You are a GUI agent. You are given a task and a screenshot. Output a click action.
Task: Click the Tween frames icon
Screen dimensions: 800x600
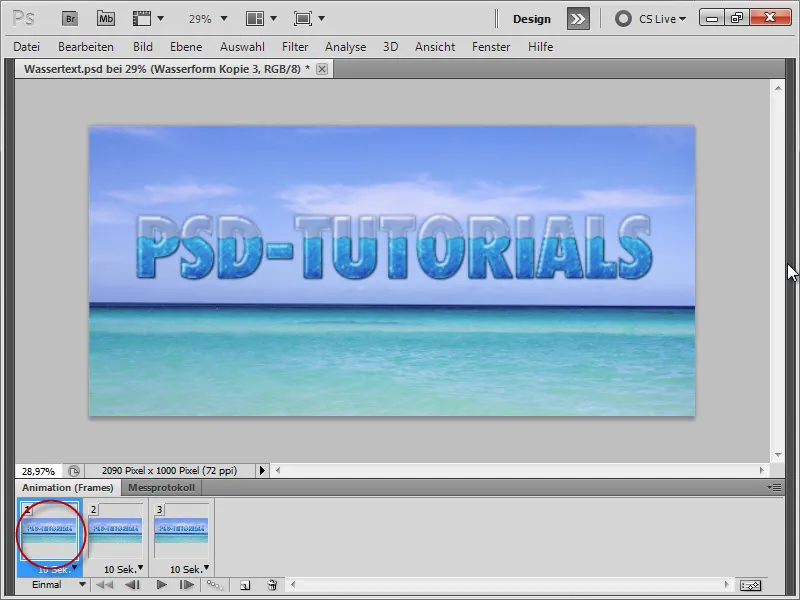click(214, 585)
